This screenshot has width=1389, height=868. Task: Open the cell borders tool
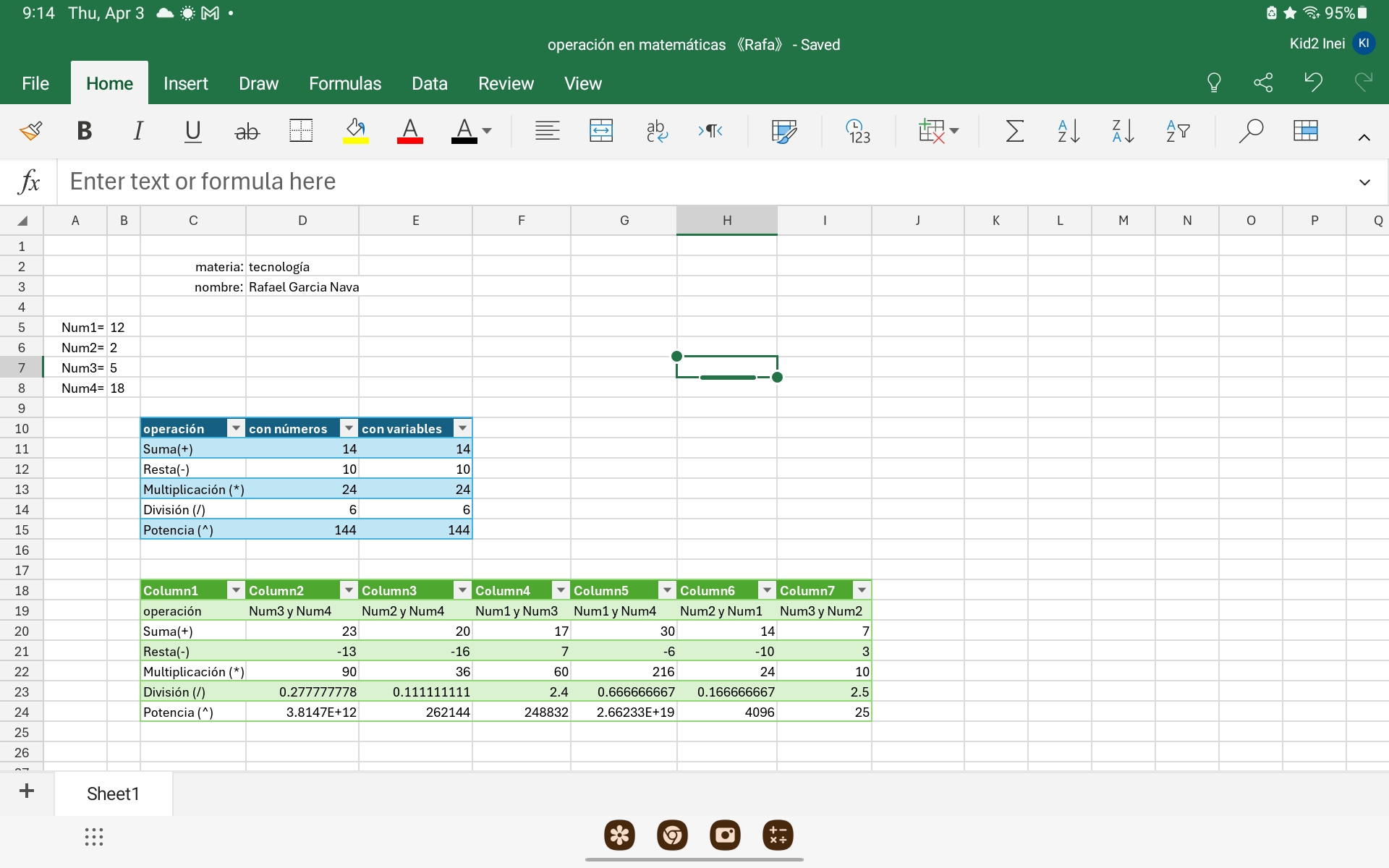(x=300, y=131)
